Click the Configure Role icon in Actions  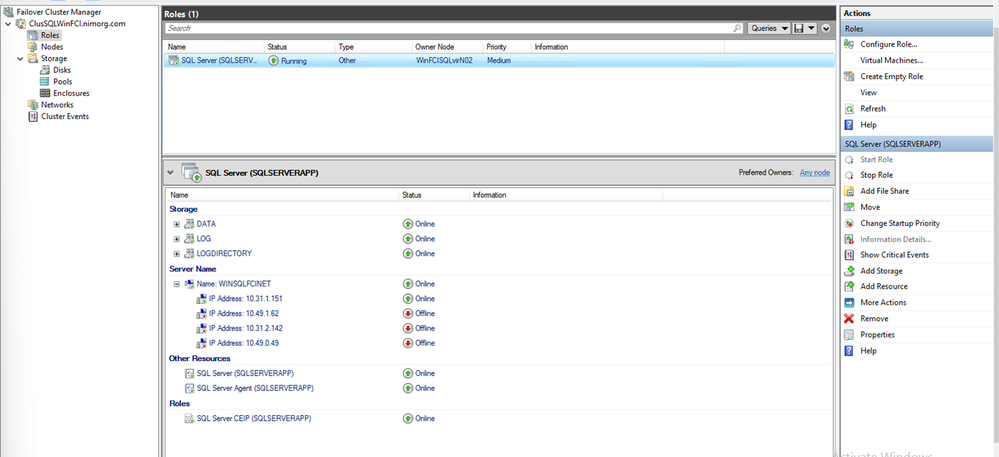pyautogui.click(x=850, y=44)
